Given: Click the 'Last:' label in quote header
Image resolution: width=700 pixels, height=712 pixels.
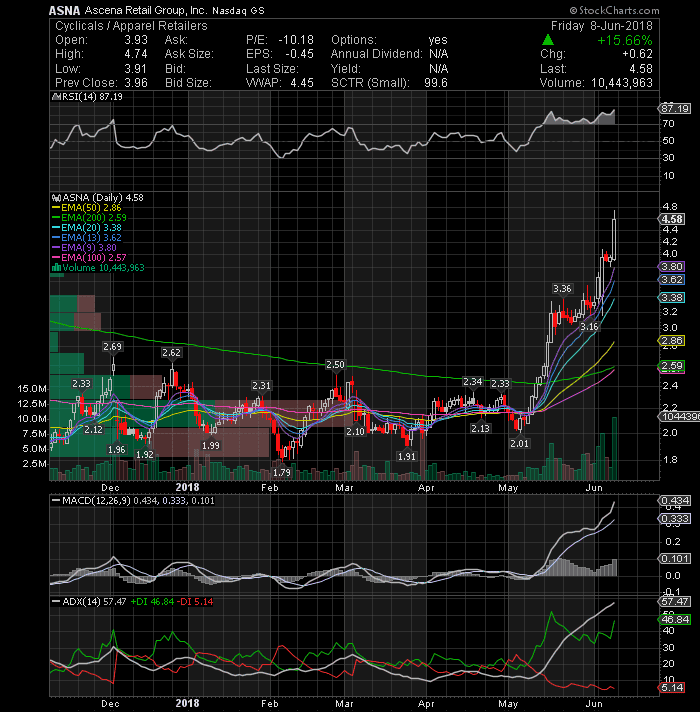Looking at the screenshot, I should pos(553,69).
